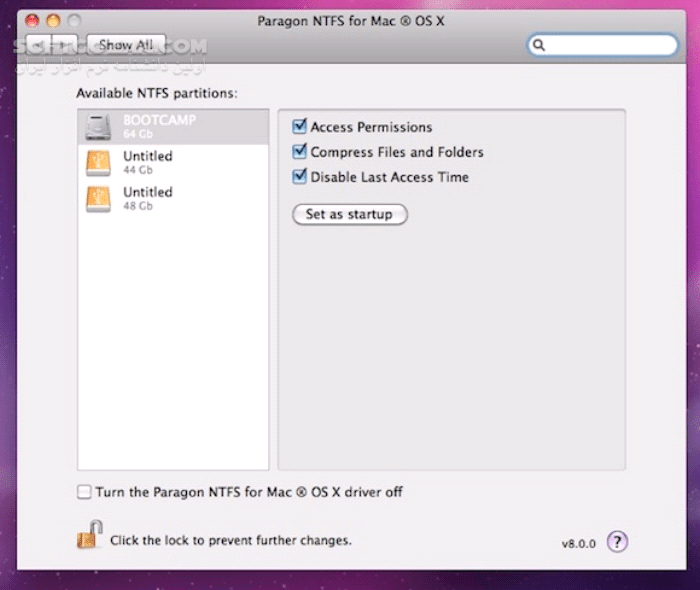Check Turn the Paragon NTFS driver off
The width and height of the screenshot is (700, 590).
coord(84,492)
